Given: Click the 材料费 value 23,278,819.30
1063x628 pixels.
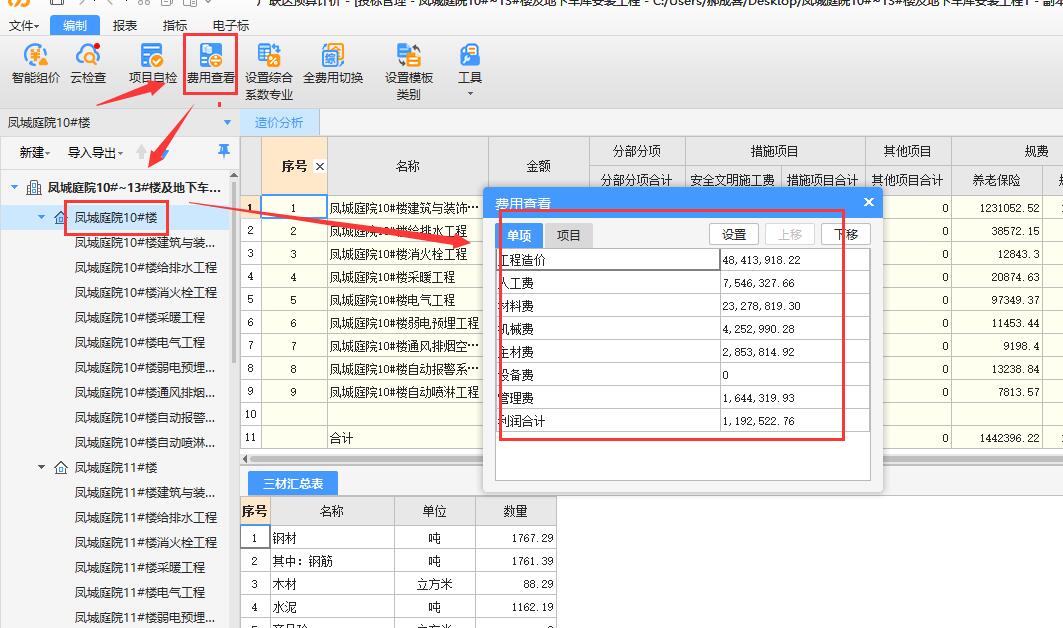Looking at the screenshot, I should pos(761,306).
